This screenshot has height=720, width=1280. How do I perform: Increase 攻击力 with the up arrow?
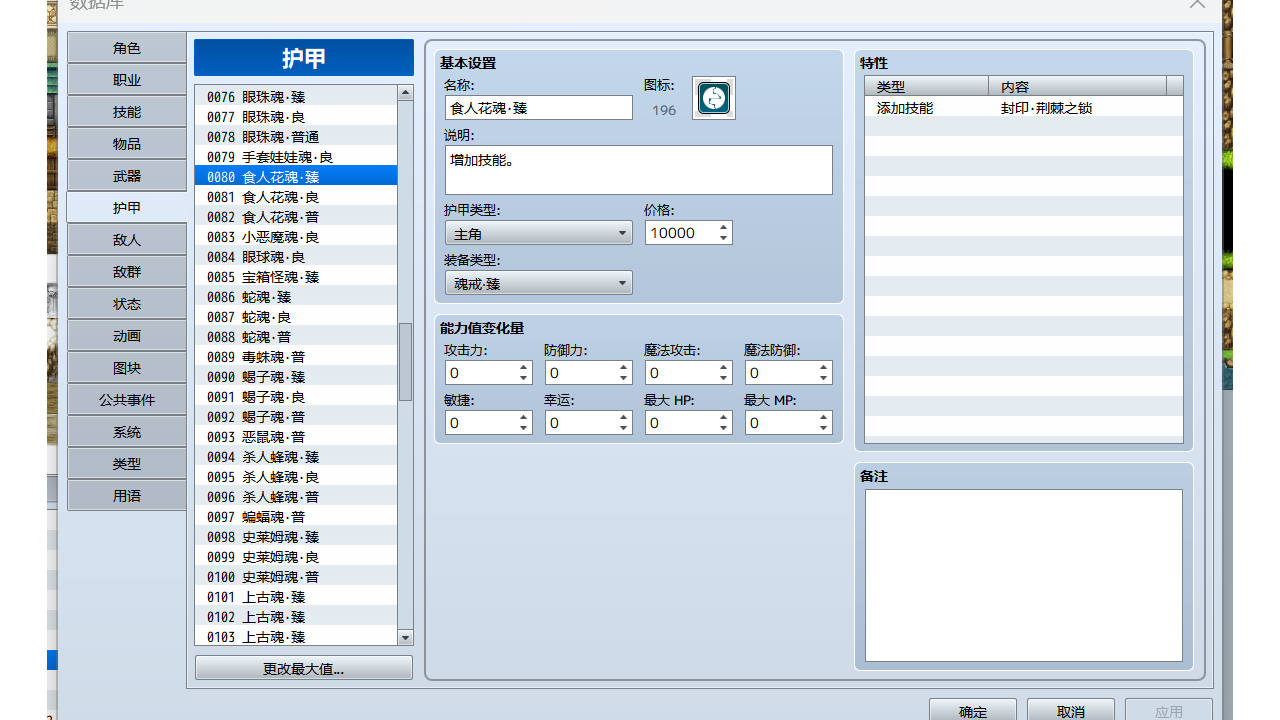coord(524,367)
